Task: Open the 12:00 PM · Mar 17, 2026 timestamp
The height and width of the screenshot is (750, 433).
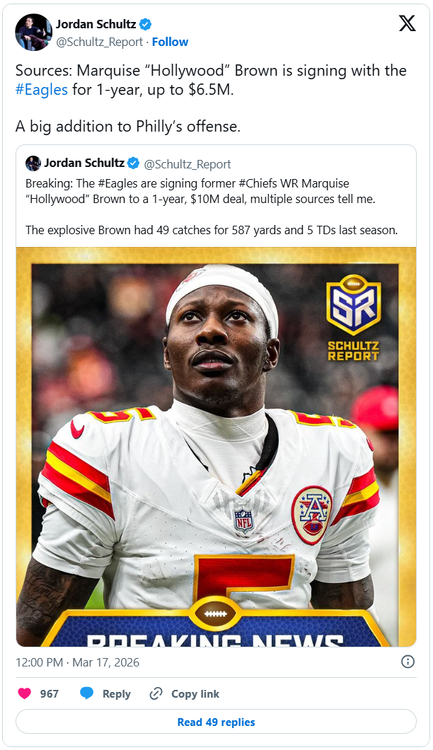Action: 78,662
